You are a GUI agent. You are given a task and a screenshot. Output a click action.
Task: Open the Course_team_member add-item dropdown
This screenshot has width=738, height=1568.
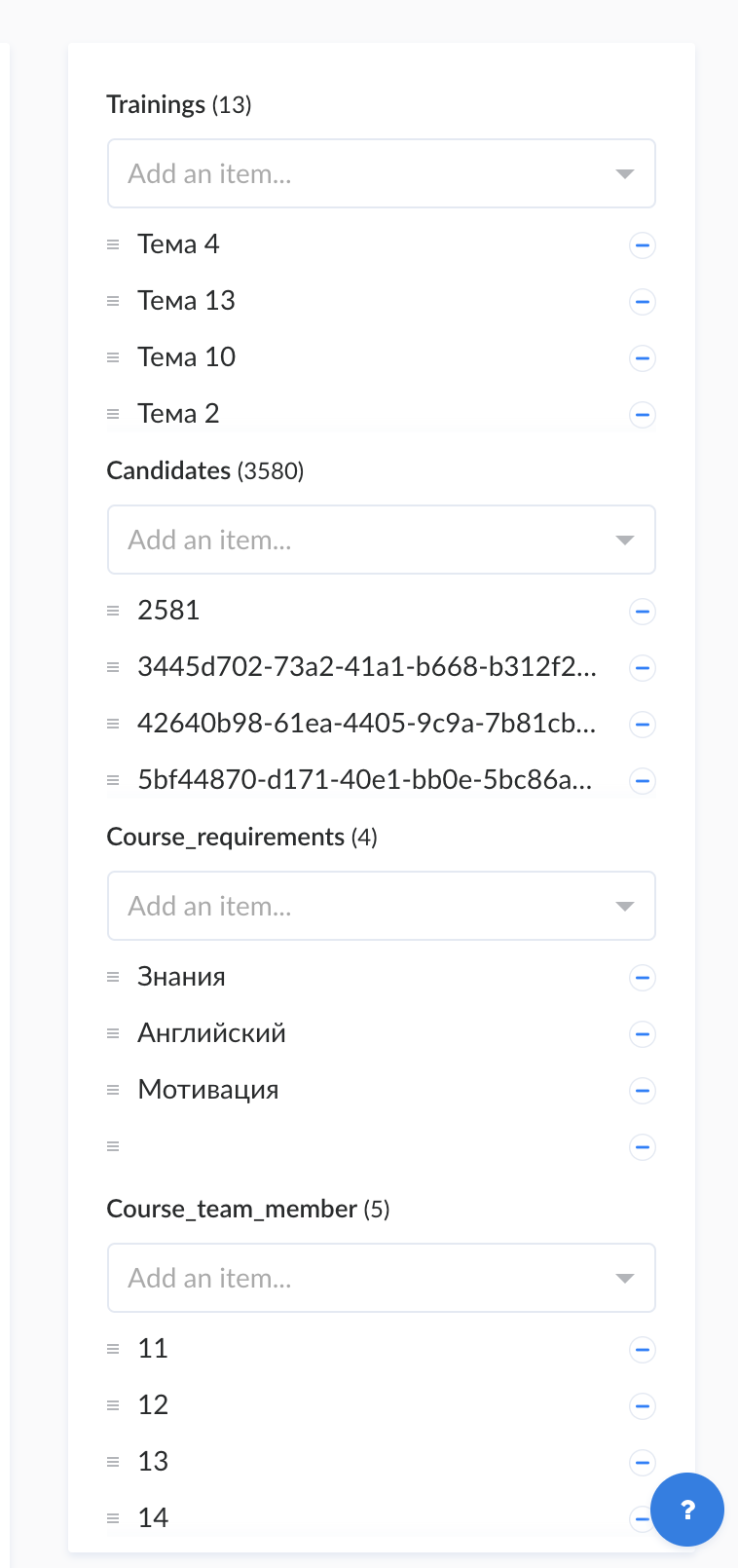pyautogui.click(x=624, y=1278)
